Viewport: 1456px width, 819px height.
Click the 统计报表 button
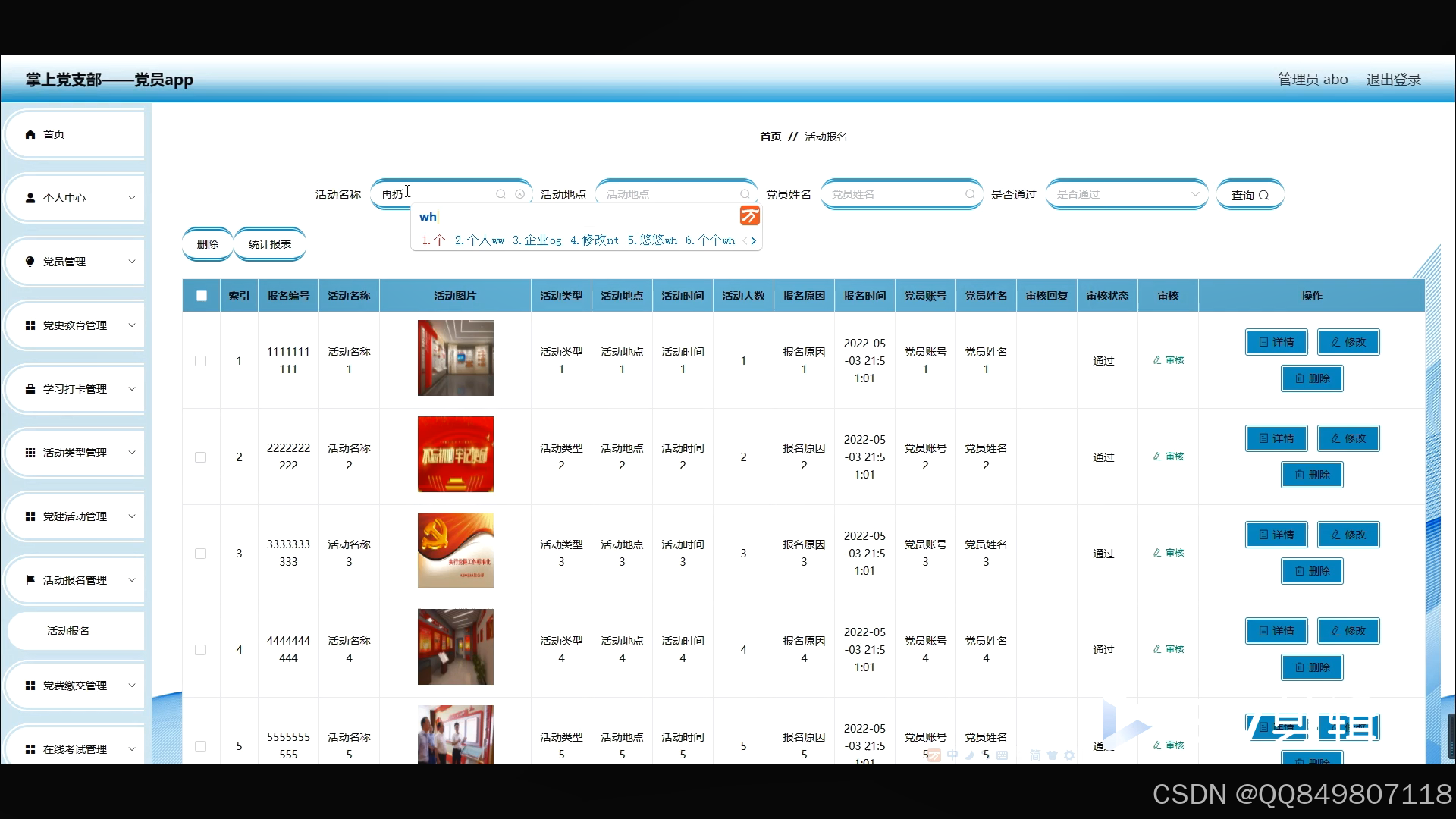point(270,244)
